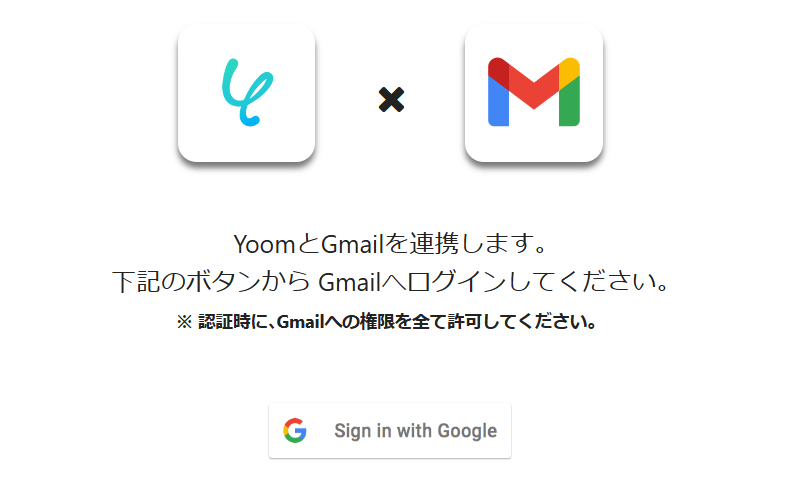
Task: Click "Gmail" in the login instruction line
Action: 349,282
